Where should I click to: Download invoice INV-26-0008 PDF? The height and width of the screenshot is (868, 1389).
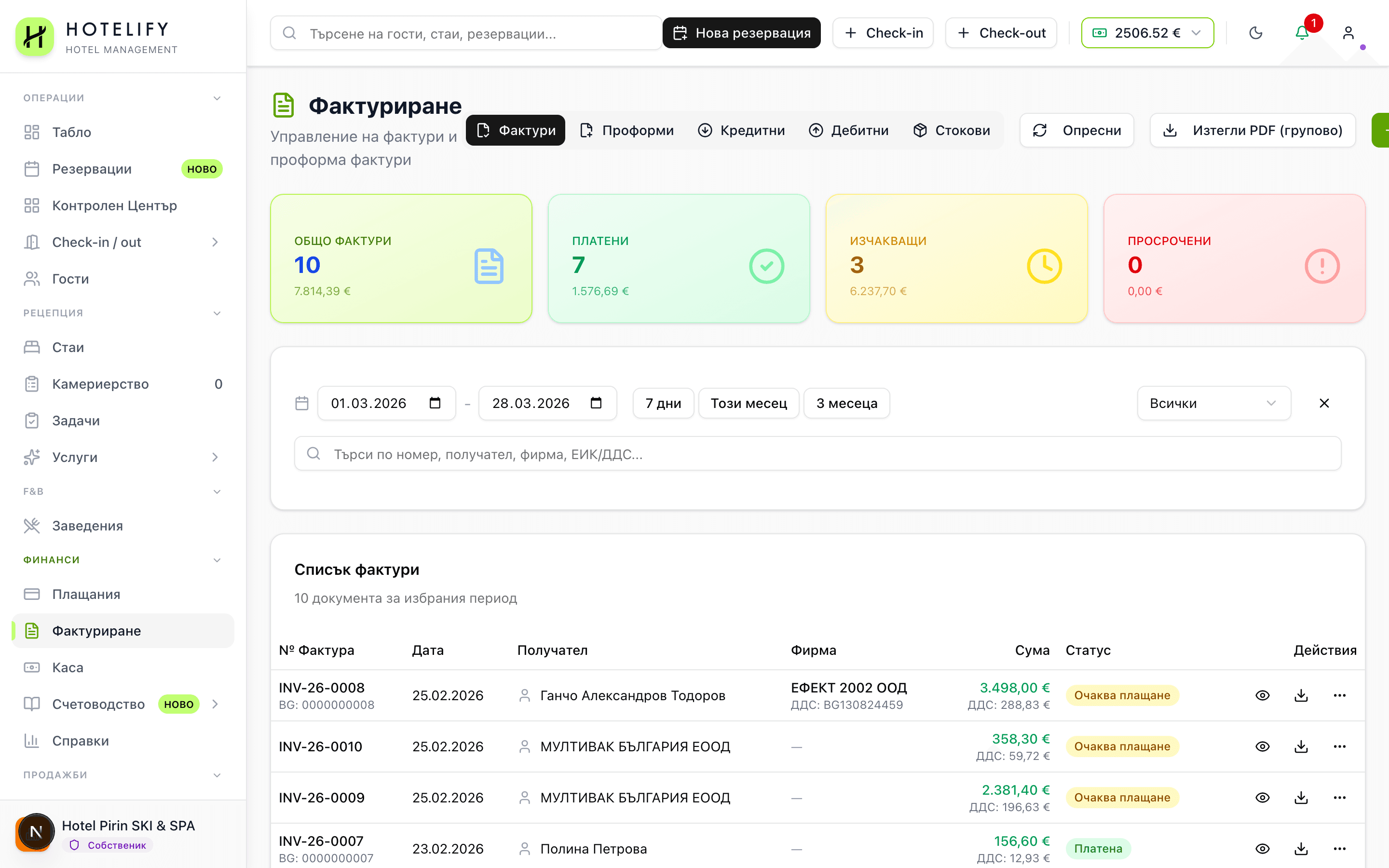point(1301,695)
